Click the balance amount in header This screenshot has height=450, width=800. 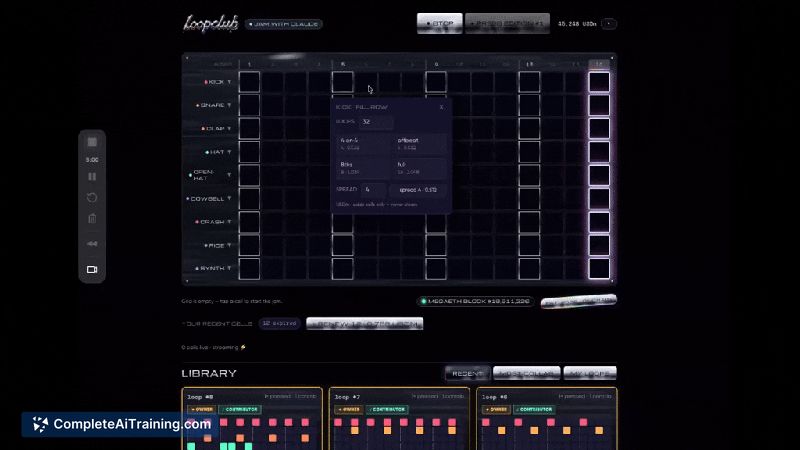577,24
